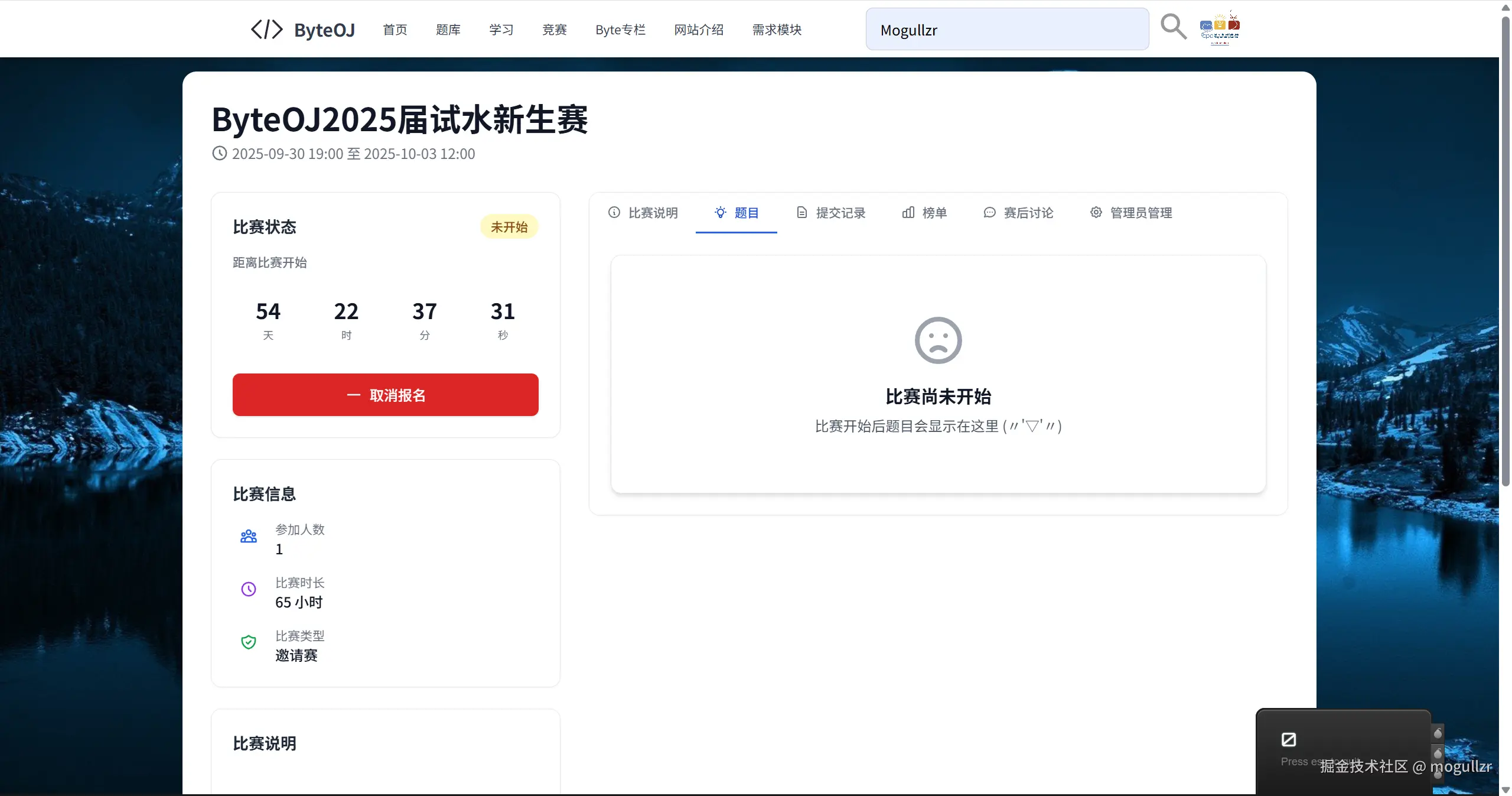The image size is (1512, 796).
Task: Click the ByteOJ code-bracket logo
Action: [x=267, y=29]
